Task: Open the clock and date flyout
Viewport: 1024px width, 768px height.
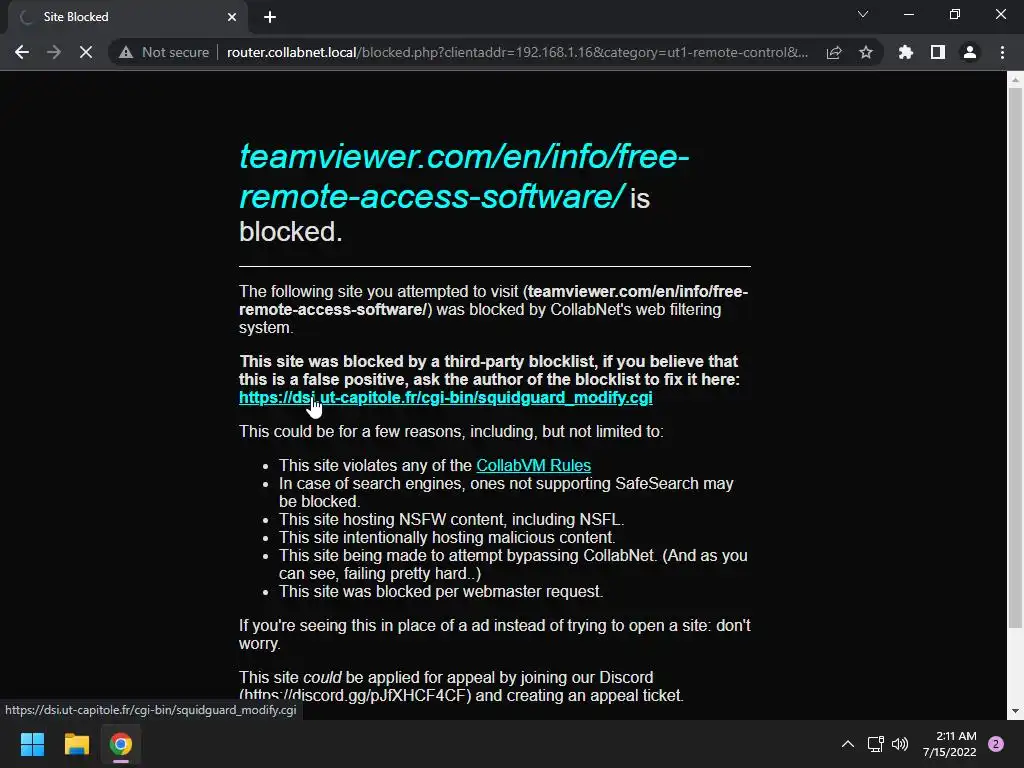Action: [950, 744]
